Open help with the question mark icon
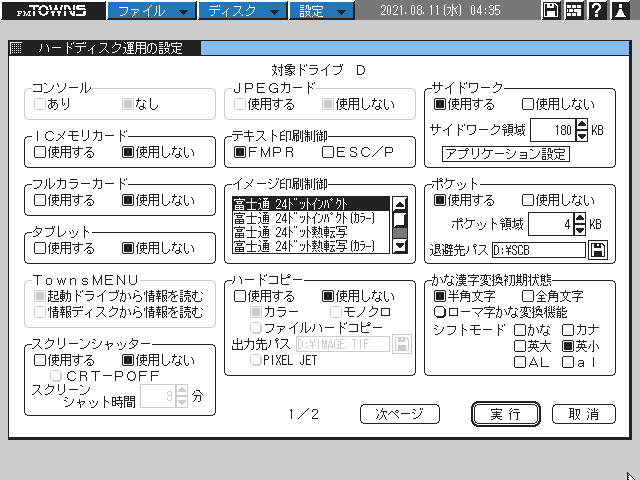The image size is (640, 480). [x=597, y=10]
